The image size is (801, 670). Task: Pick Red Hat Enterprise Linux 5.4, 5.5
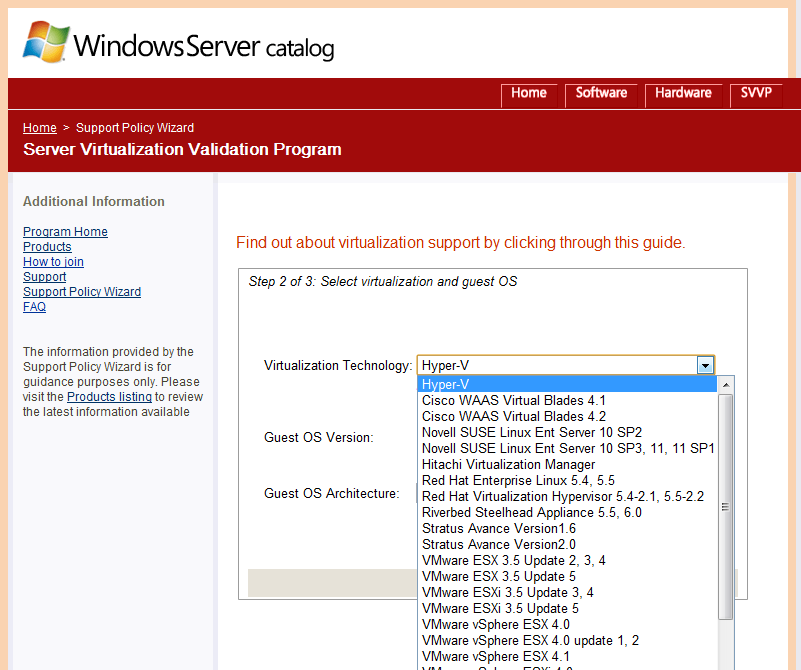point(518,481)
